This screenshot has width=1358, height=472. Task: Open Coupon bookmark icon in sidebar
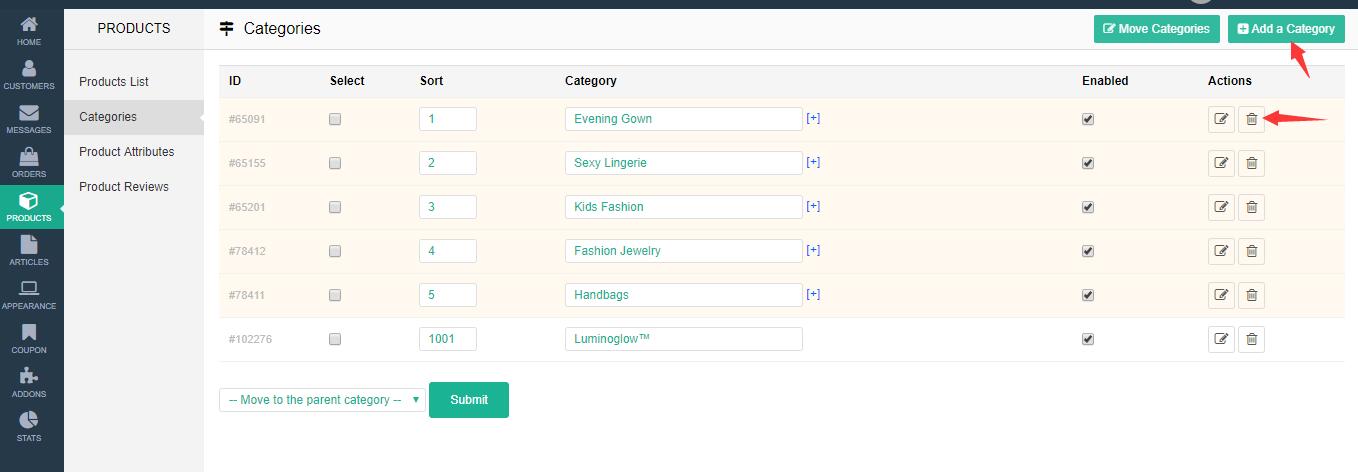(29, 338)
